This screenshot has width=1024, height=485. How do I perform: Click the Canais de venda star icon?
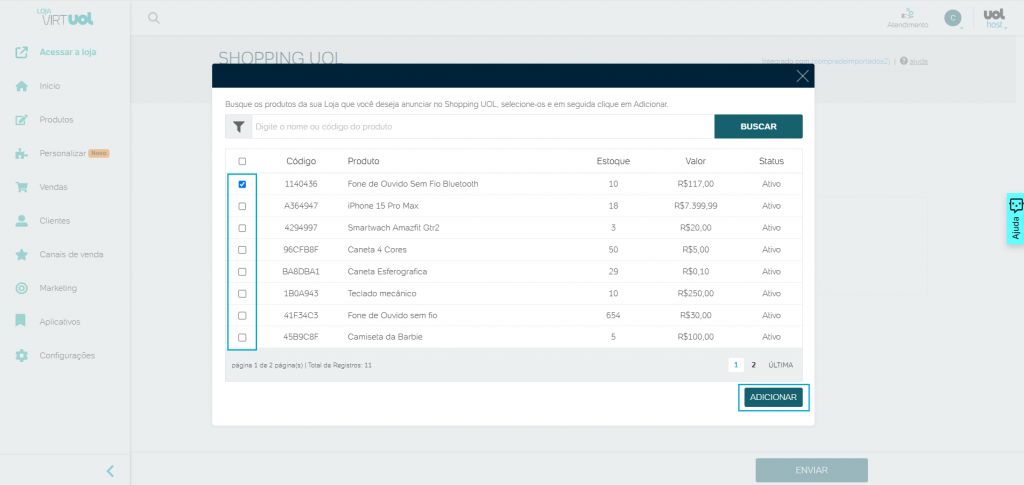tap(22, 255)
